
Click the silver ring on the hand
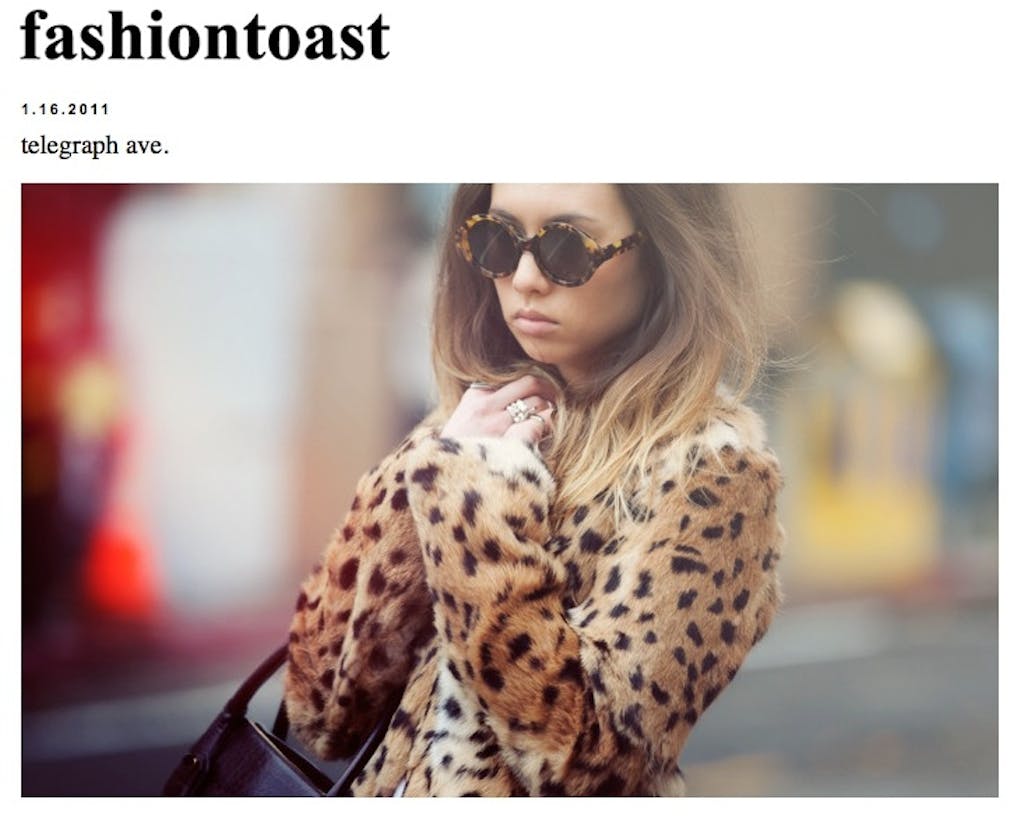click(x=520, y=411)
